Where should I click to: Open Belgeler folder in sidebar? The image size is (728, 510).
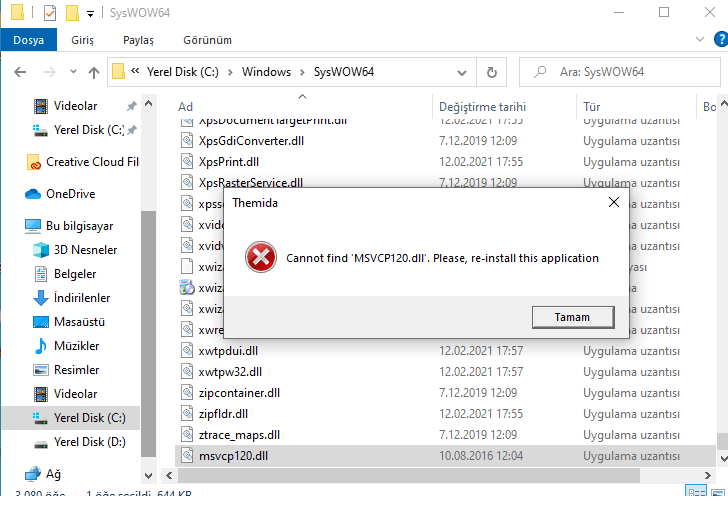66,274
